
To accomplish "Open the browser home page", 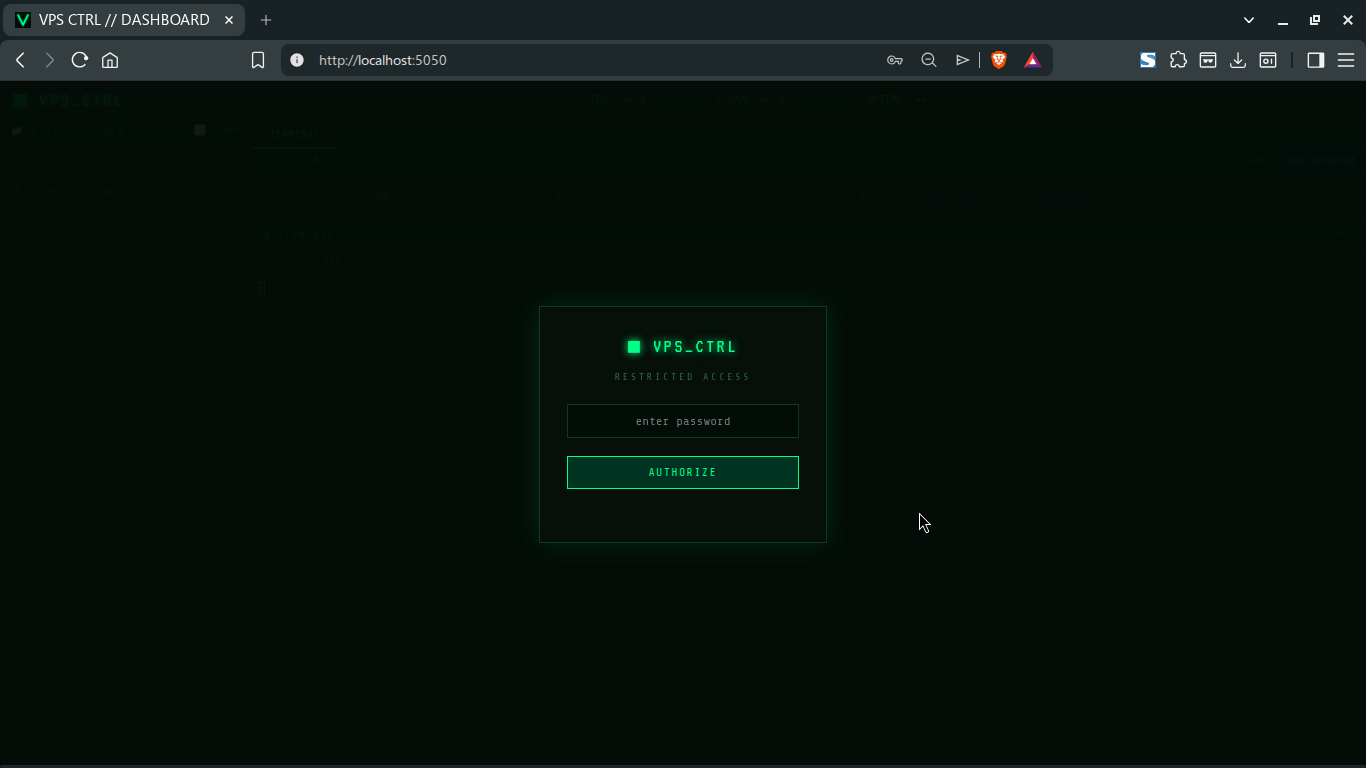I will pyautogui.click(x=110, y=60).
